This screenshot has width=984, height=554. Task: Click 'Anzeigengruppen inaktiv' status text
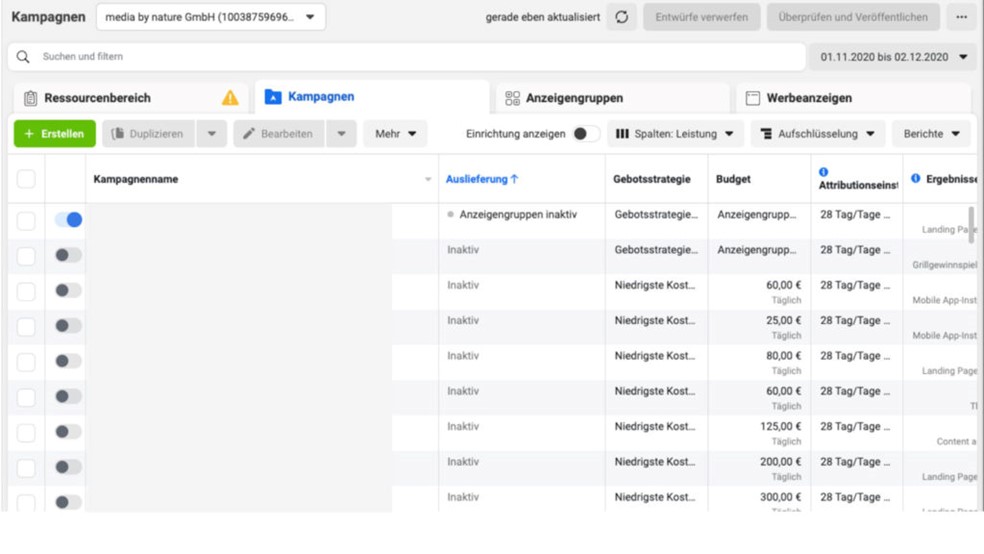click(x=518, y=215)
